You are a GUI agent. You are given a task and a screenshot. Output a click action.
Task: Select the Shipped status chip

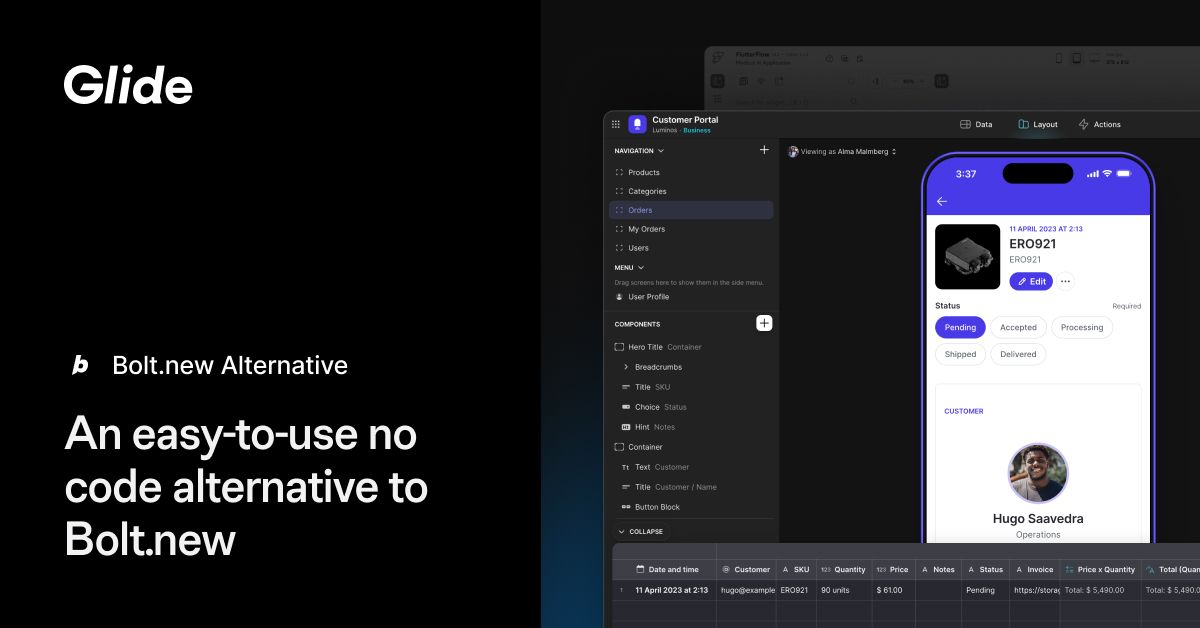tap(960, 354)
